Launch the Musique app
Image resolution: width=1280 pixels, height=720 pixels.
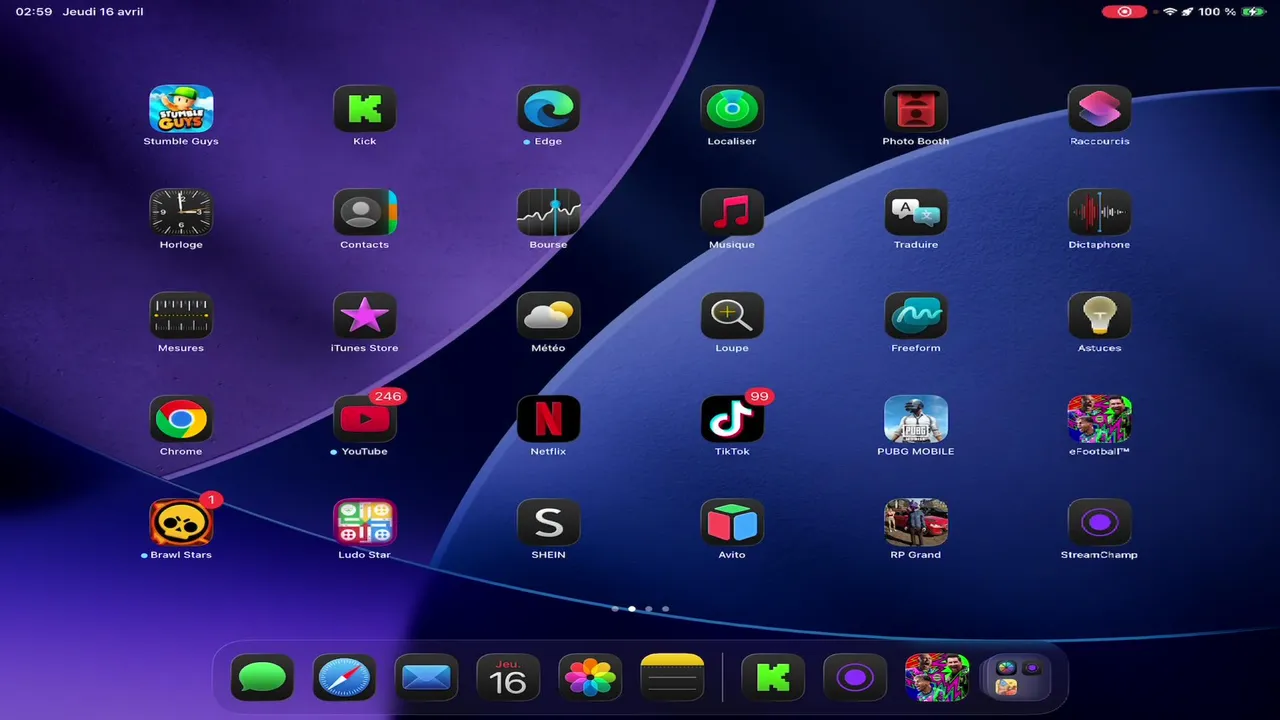pyautogui.click(x=732, y=212)
